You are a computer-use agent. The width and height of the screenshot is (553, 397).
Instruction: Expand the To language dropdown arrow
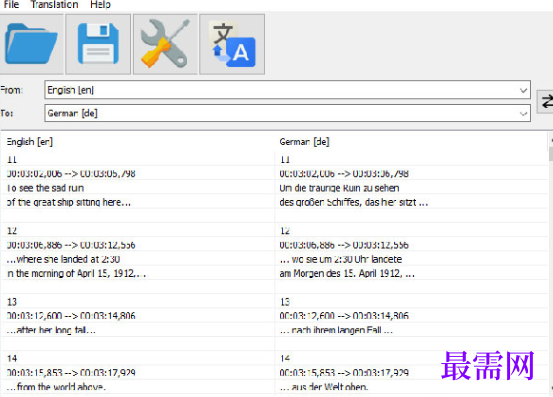pos(523,114)
